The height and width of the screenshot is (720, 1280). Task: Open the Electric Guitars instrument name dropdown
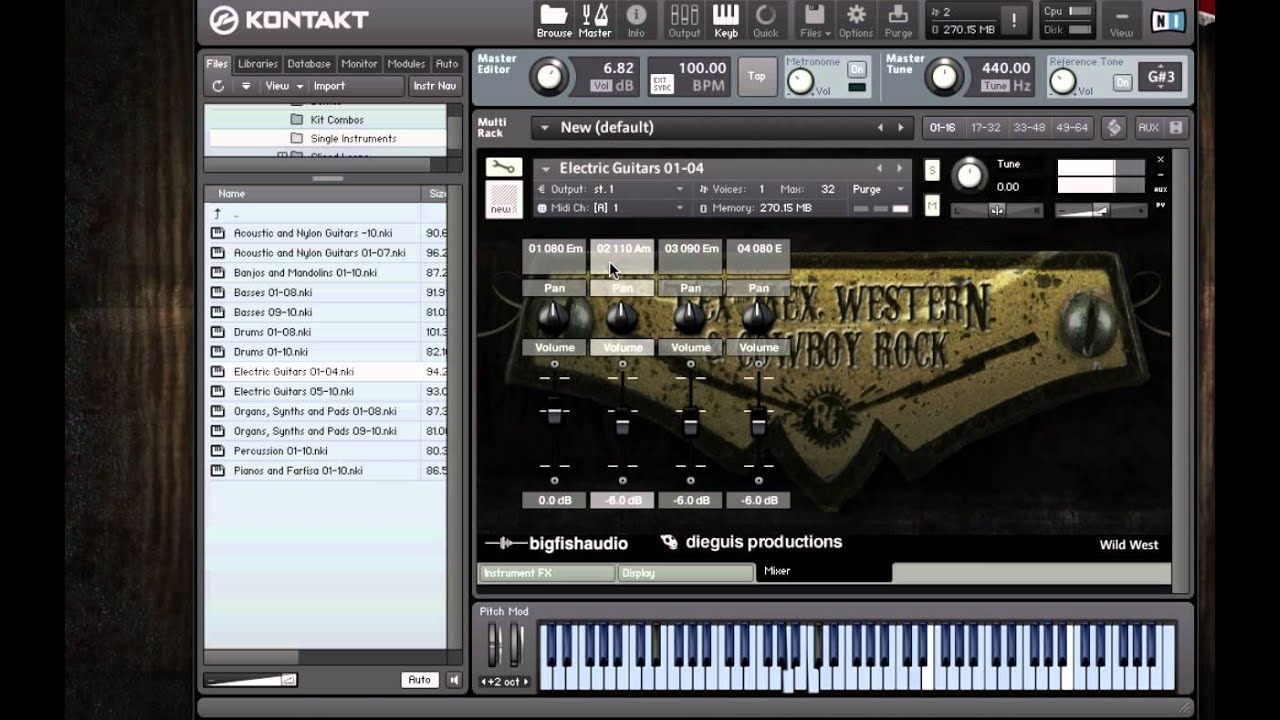tap(546, 168)
